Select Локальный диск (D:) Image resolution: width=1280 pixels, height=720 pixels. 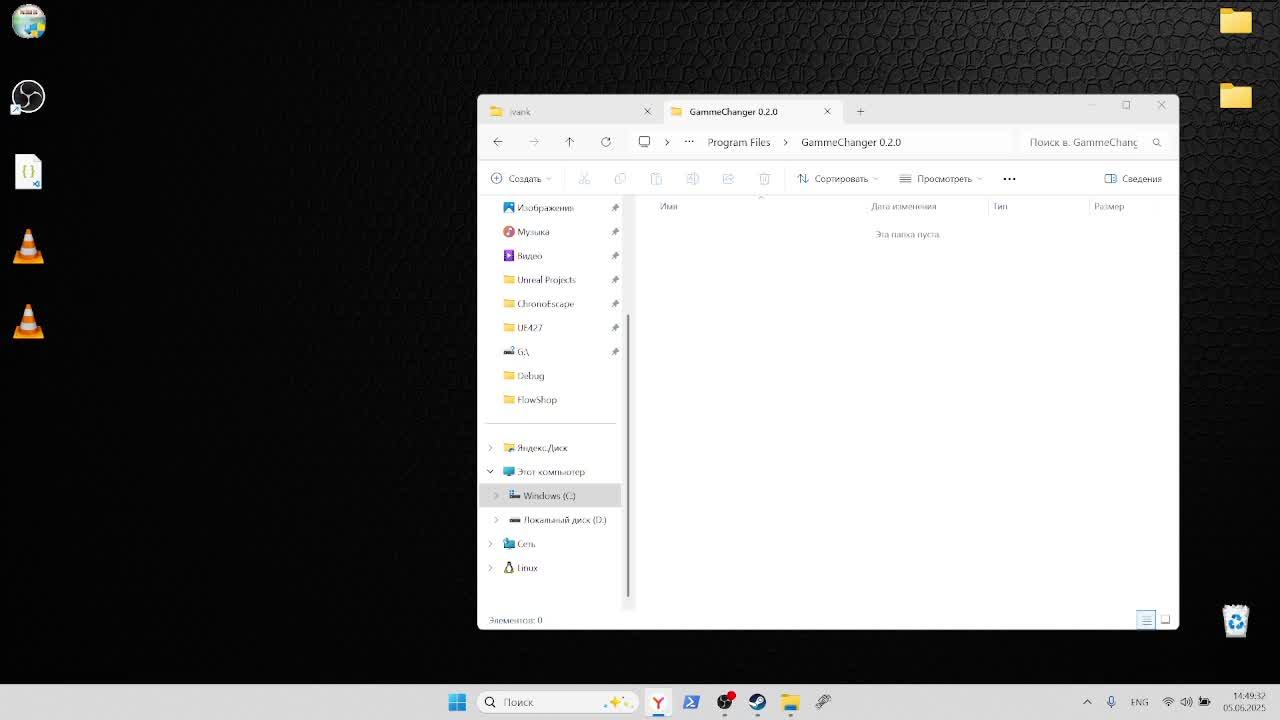coord(564,520)
